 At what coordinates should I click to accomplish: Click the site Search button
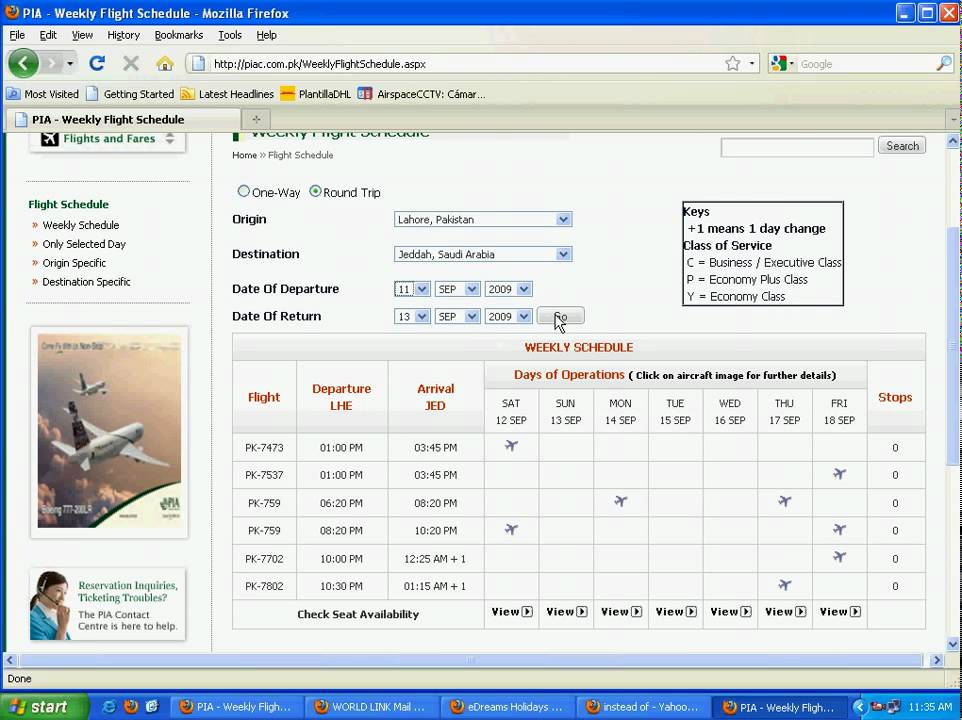click(902, 146)
